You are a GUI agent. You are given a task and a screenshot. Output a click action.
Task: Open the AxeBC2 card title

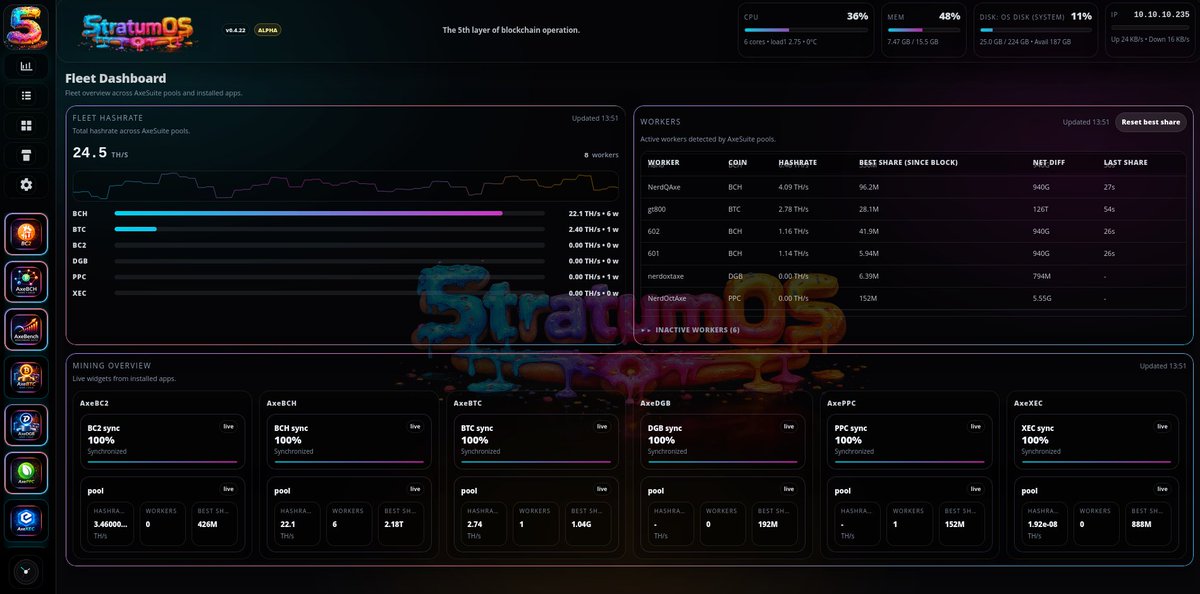[94, 403]
